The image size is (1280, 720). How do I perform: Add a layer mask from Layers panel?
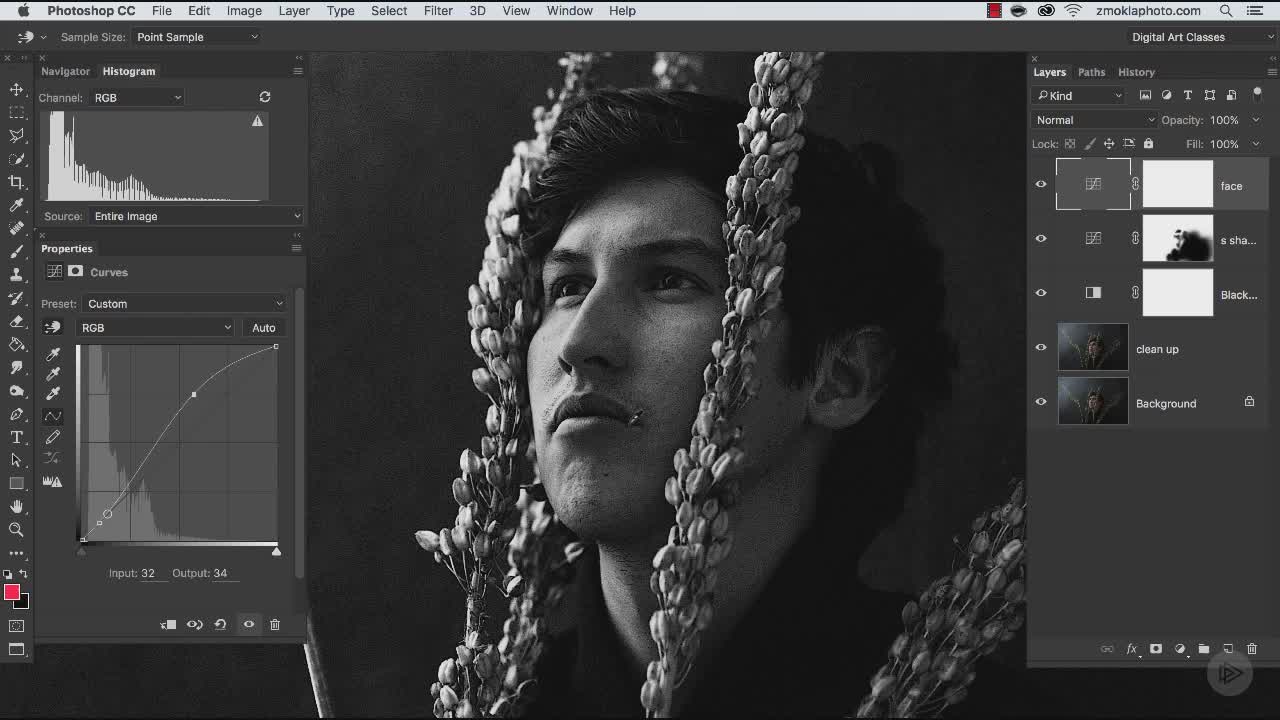coord(1156,649)
